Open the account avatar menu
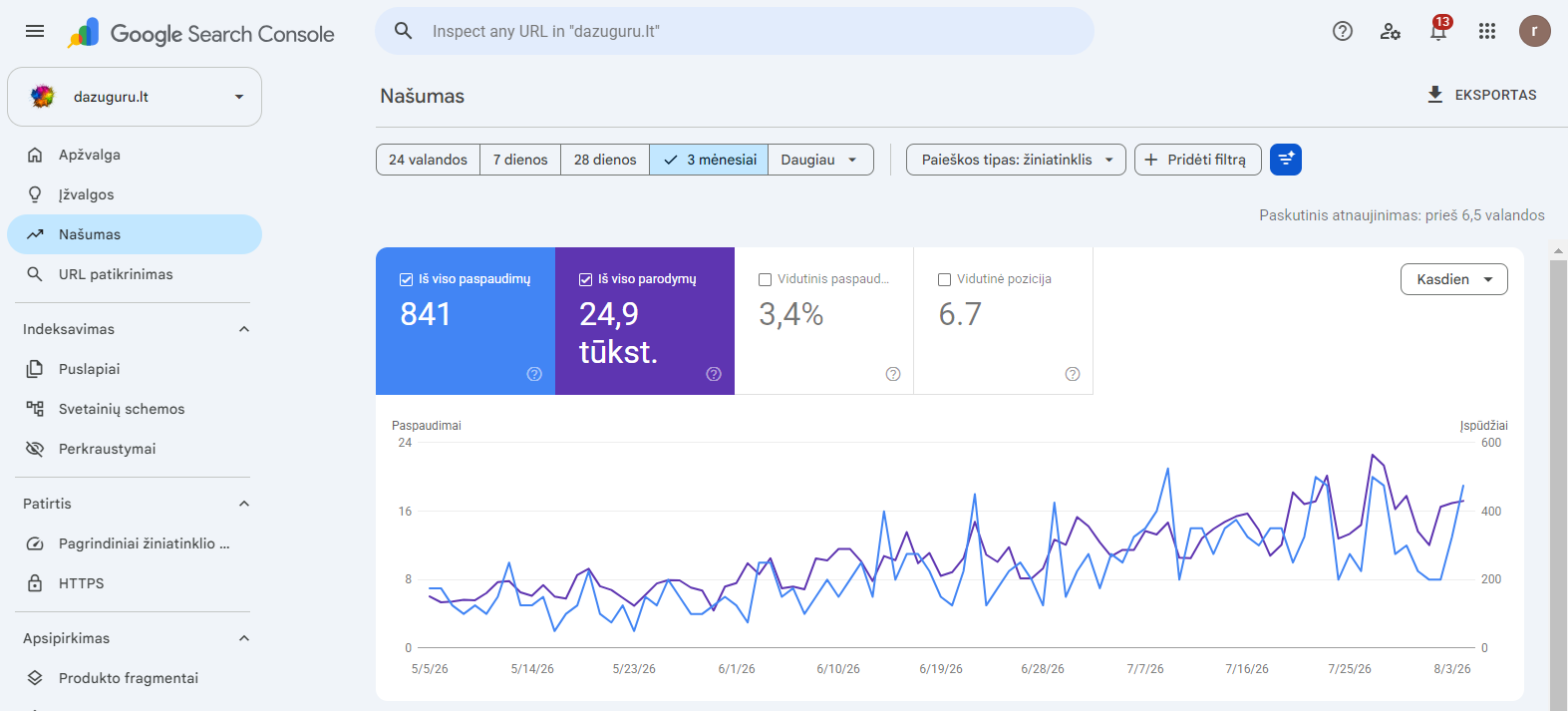 click(1535, 31)
